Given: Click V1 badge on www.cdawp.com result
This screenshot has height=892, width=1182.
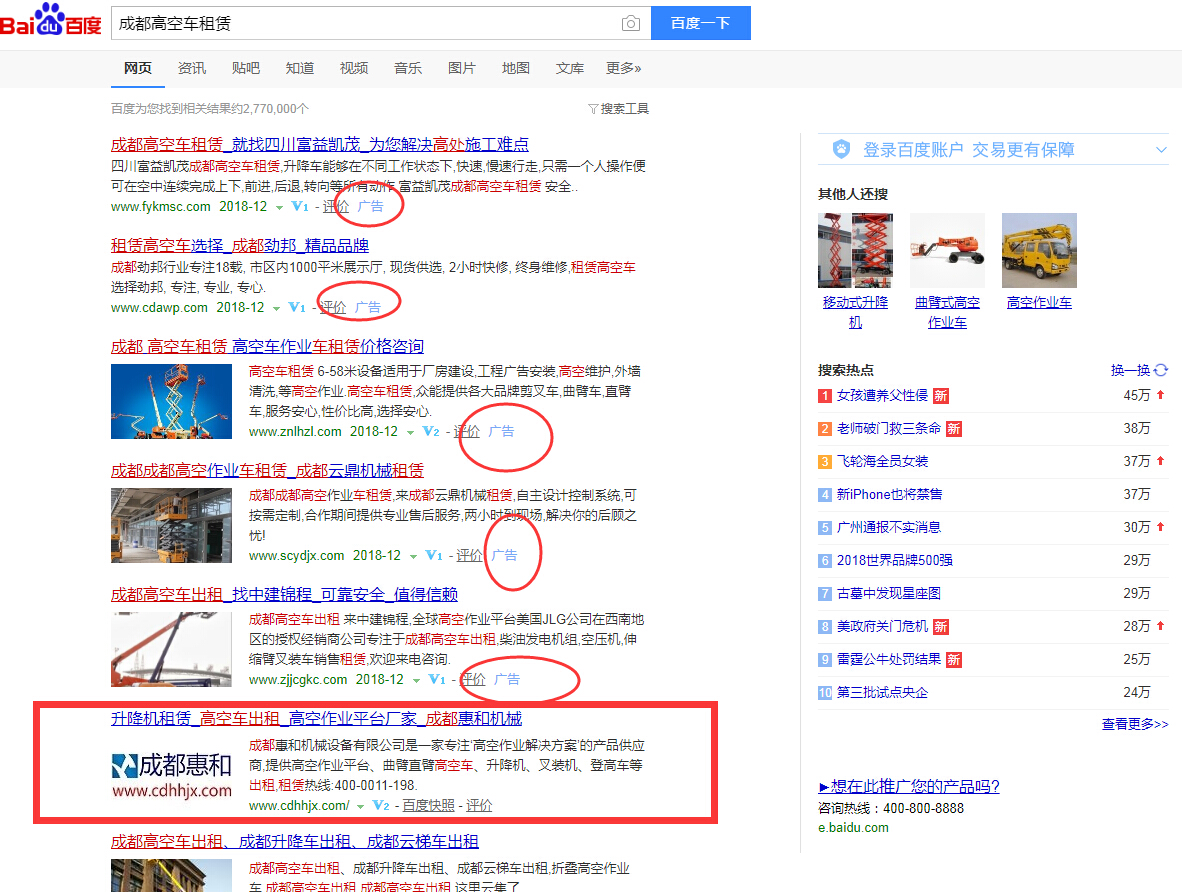Looking at the screenshot, I should (x=297, y=308).
